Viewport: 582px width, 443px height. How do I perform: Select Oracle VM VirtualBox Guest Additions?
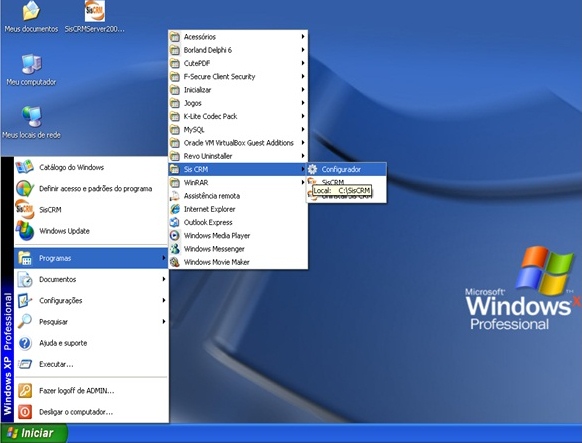[238, 143]
